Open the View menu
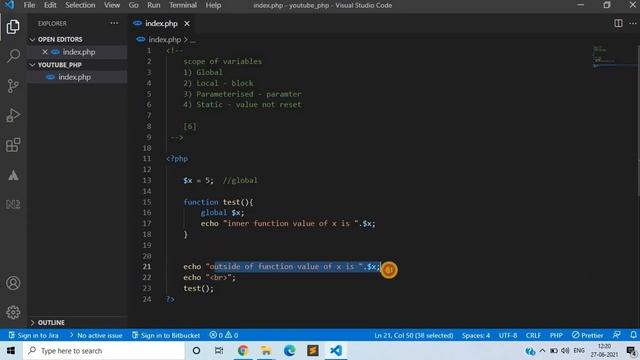Image resolution: width=640 pixels, height=360 pixels. (111, 5)
